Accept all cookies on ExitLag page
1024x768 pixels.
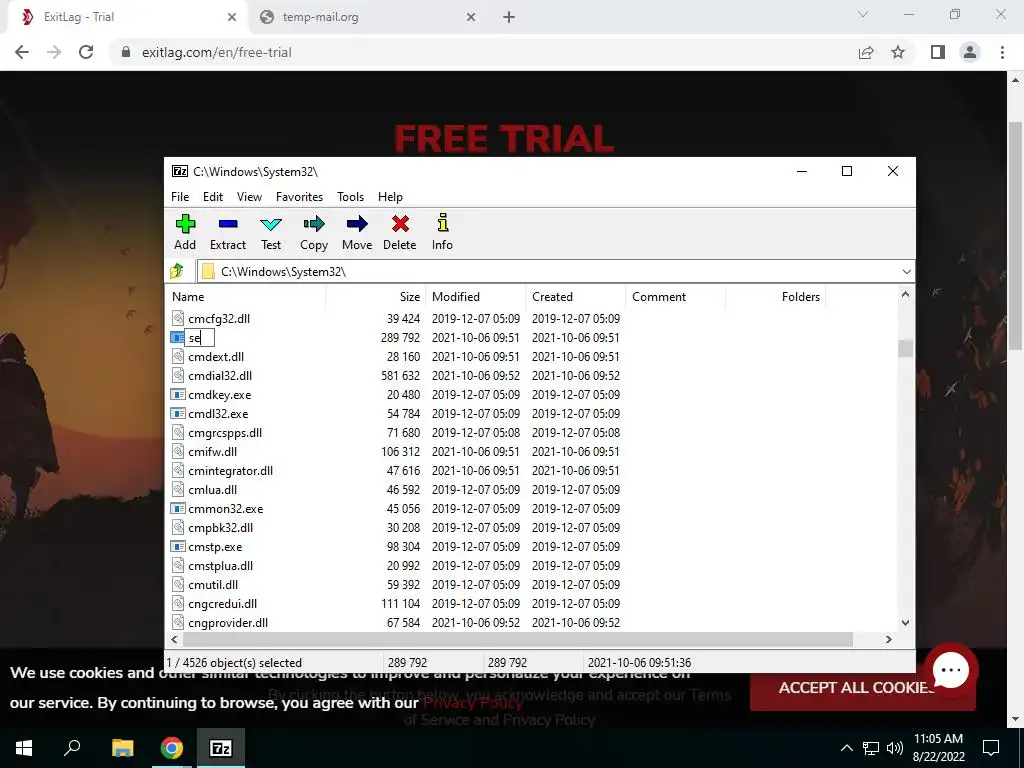pyautogui.click(x=863, y=687)
